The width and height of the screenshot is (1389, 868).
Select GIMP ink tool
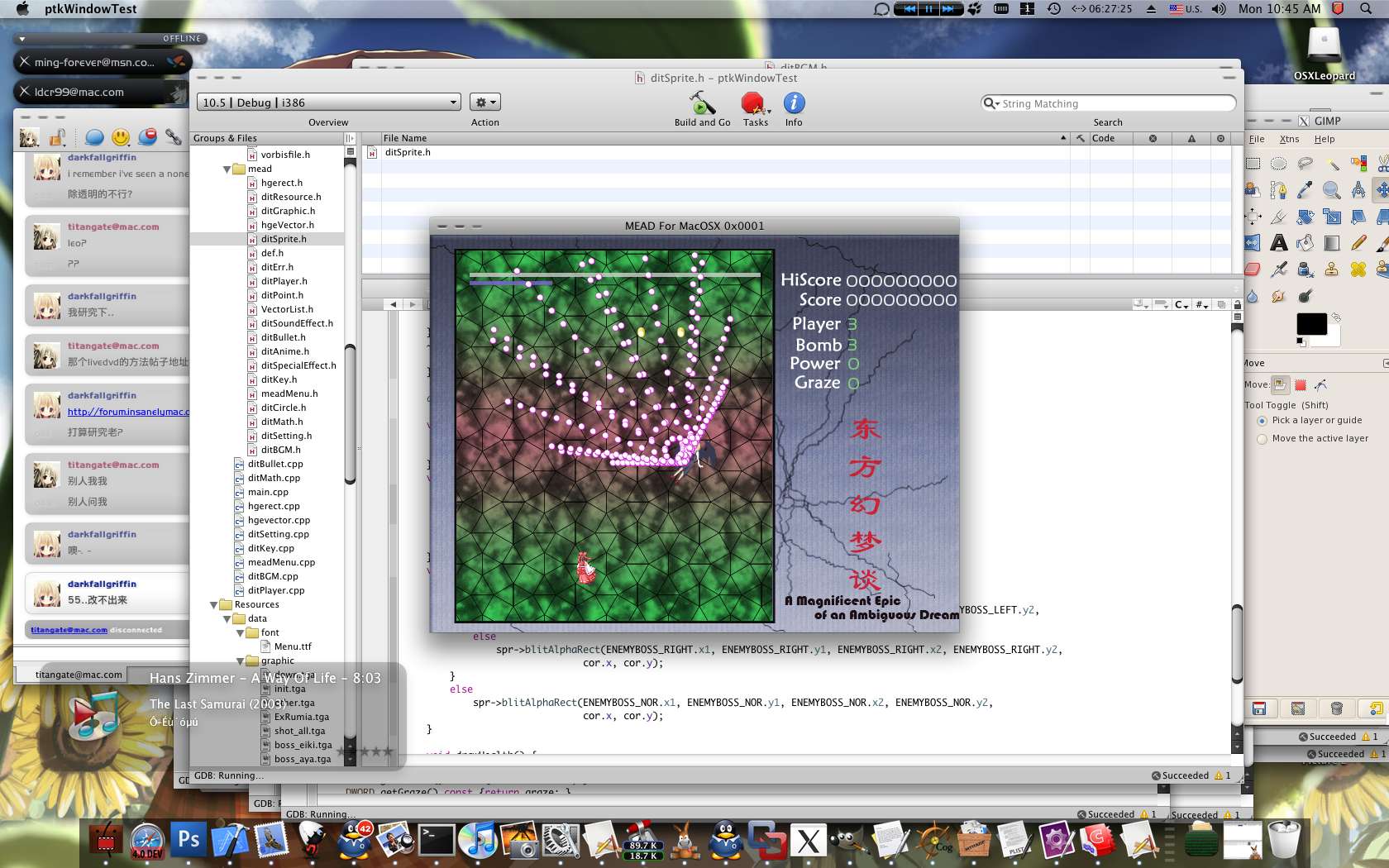pyautogui.click(x=1305, y=269)
